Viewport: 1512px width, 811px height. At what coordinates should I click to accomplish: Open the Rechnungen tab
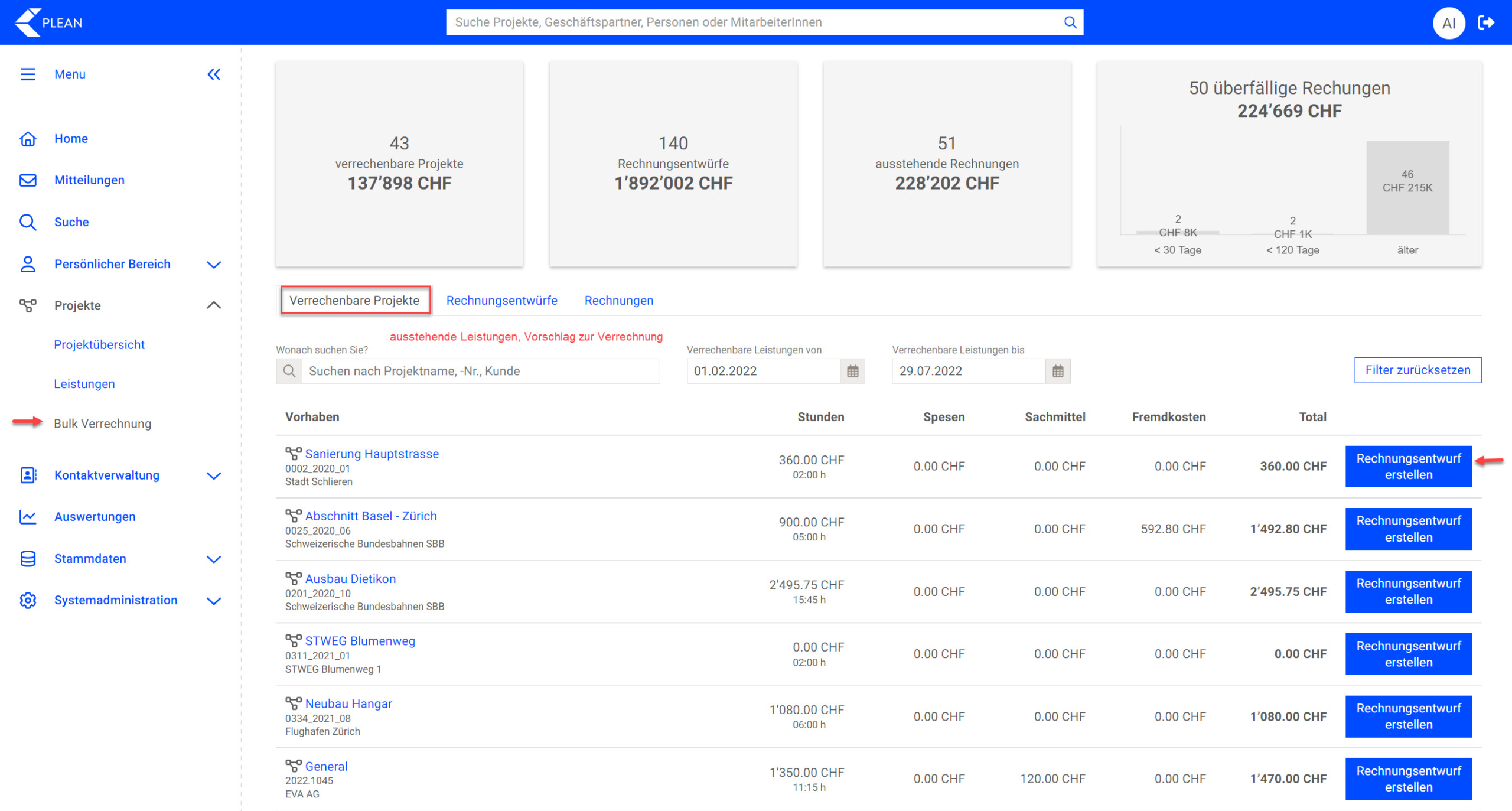point(618,300)
